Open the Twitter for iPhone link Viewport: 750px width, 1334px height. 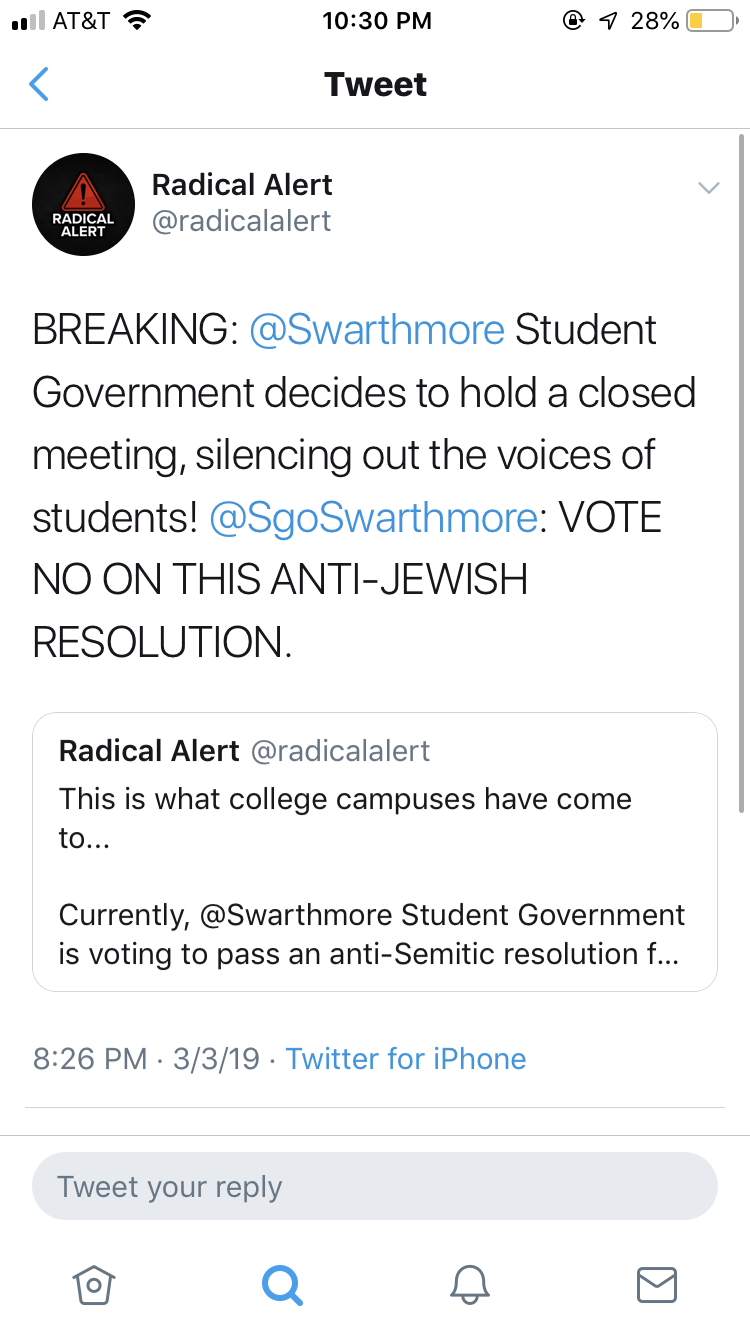coord(406,1059)
